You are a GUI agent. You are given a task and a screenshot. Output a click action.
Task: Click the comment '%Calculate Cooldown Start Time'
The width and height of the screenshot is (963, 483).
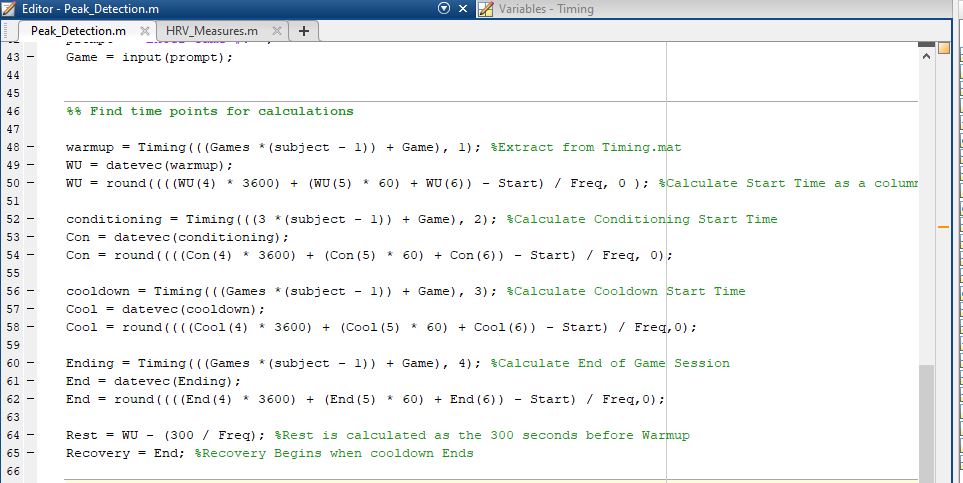click(626, 291)
